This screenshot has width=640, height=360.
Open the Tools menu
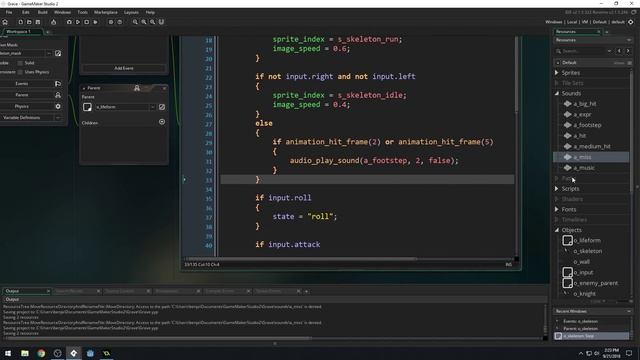click(x=82, y=12)
